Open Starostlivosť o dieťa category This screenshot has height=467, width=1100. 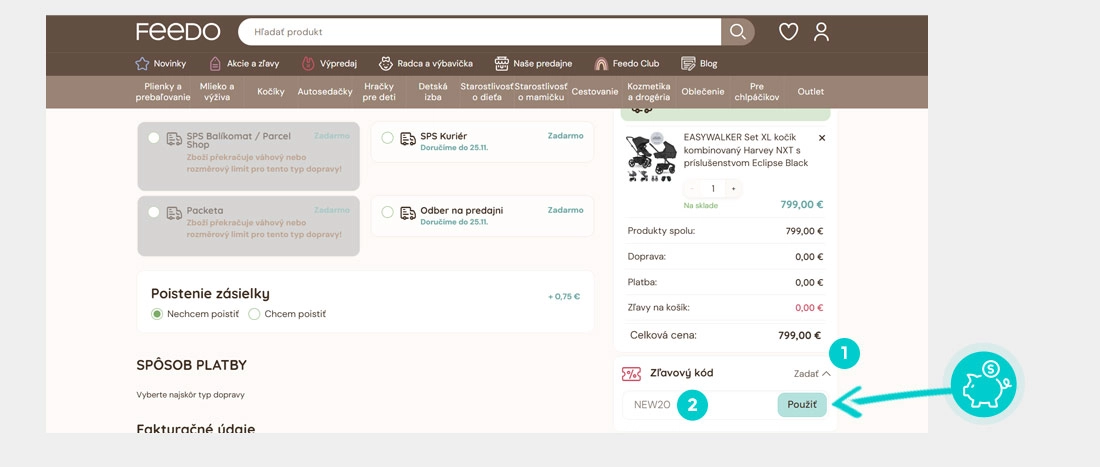(487, 92)
